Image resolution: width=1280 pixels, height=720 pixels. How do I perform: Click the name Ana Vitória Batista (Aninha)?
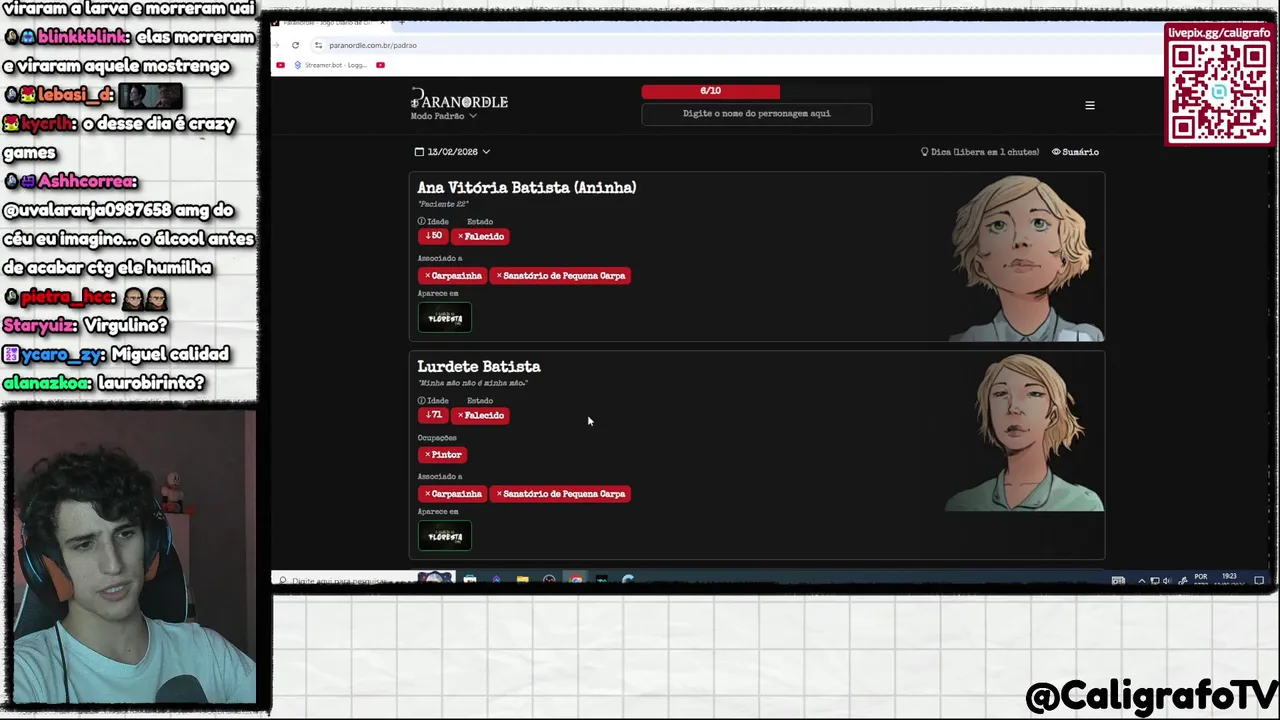[527, 187]
